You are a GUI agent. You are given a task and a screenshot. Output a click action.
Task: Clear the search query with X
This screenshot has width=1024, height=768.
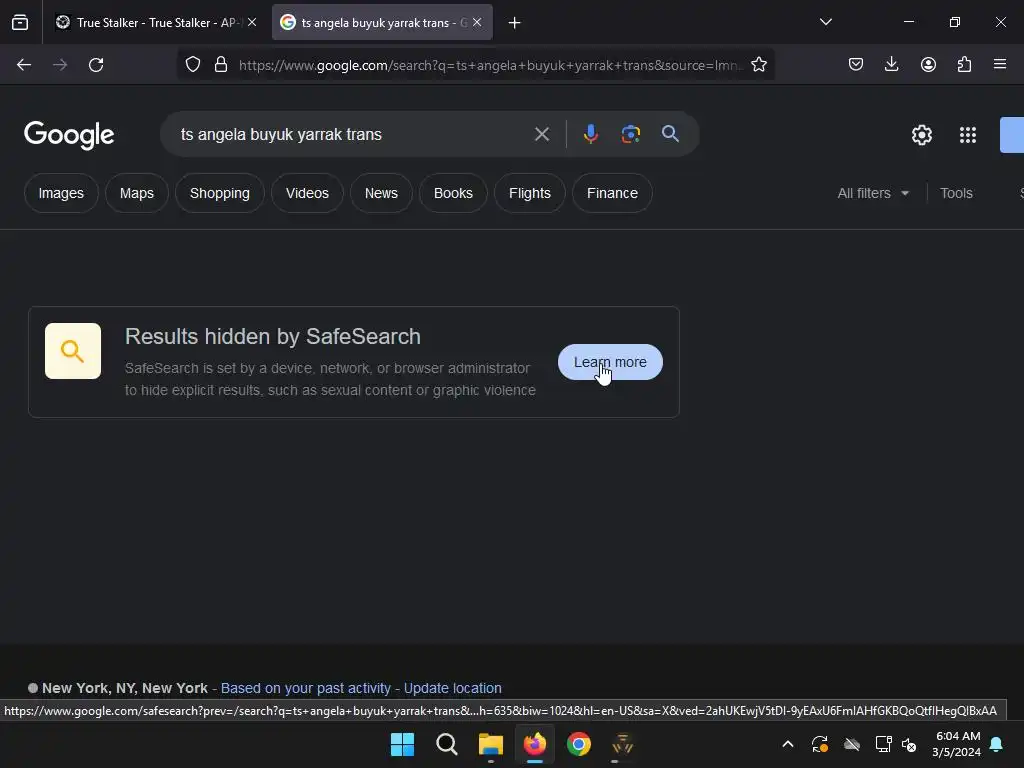542,135
